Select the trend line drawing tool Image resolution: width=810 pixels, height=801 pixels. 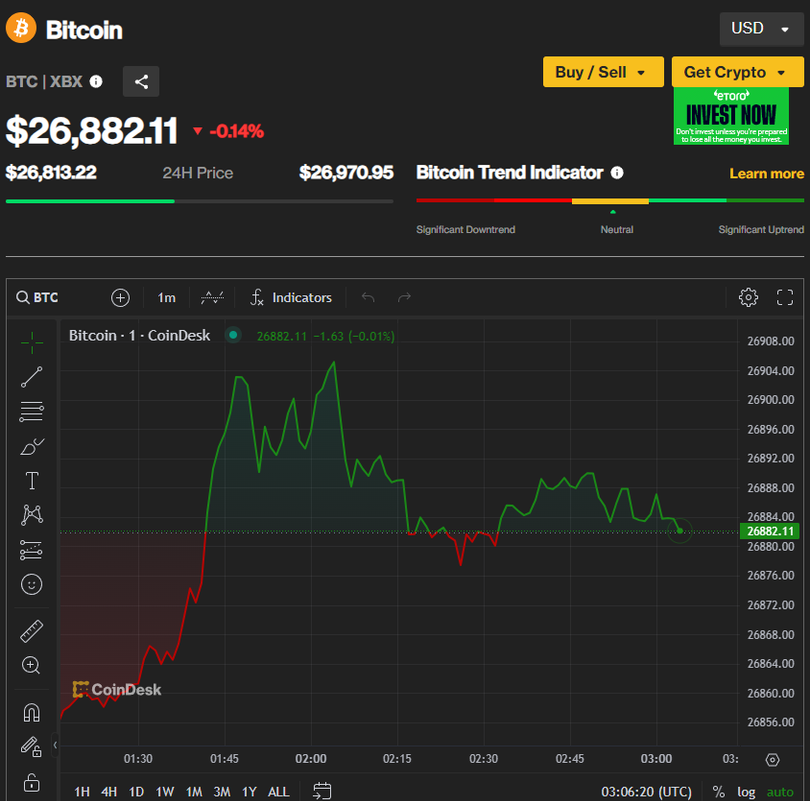[x=32, y=377]
